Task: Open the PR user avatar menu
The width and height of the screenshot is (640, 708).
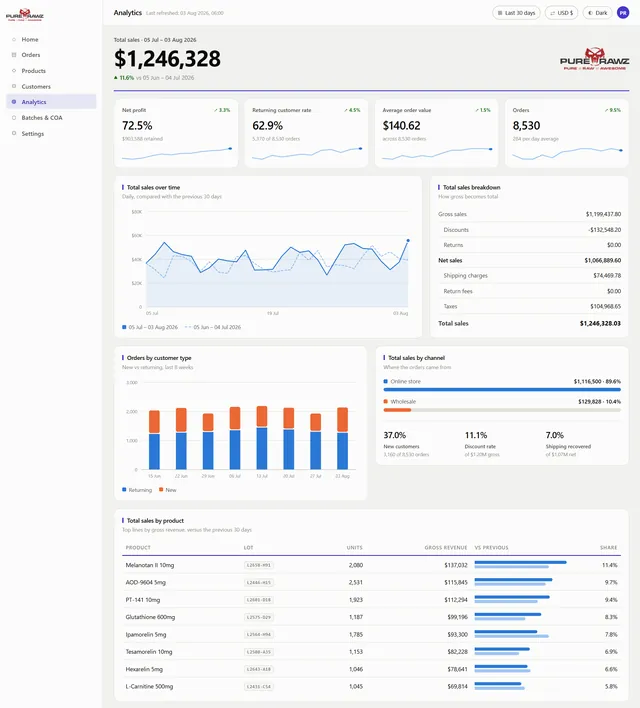Action: [x=623, y=13]
